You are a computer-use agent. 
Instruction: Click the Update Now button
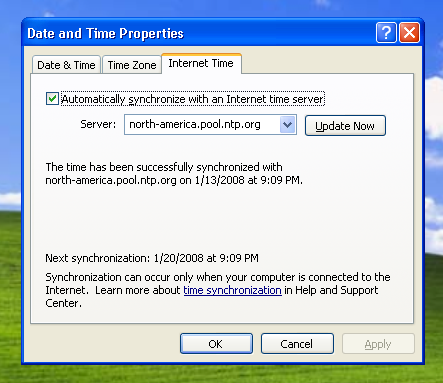(x=345, y=126)
